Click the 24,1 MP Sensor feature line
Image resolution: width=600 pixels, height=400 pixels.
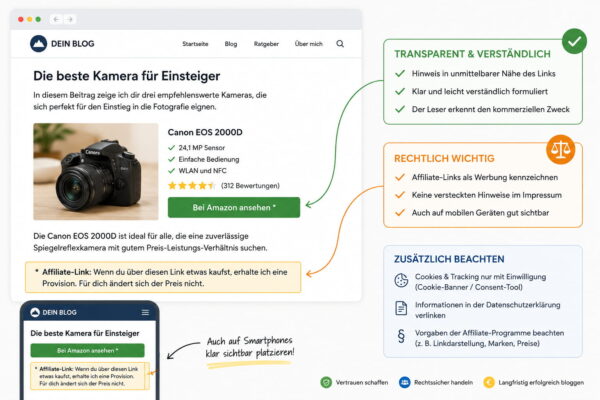pyautogui.click(x=196, y=148)
